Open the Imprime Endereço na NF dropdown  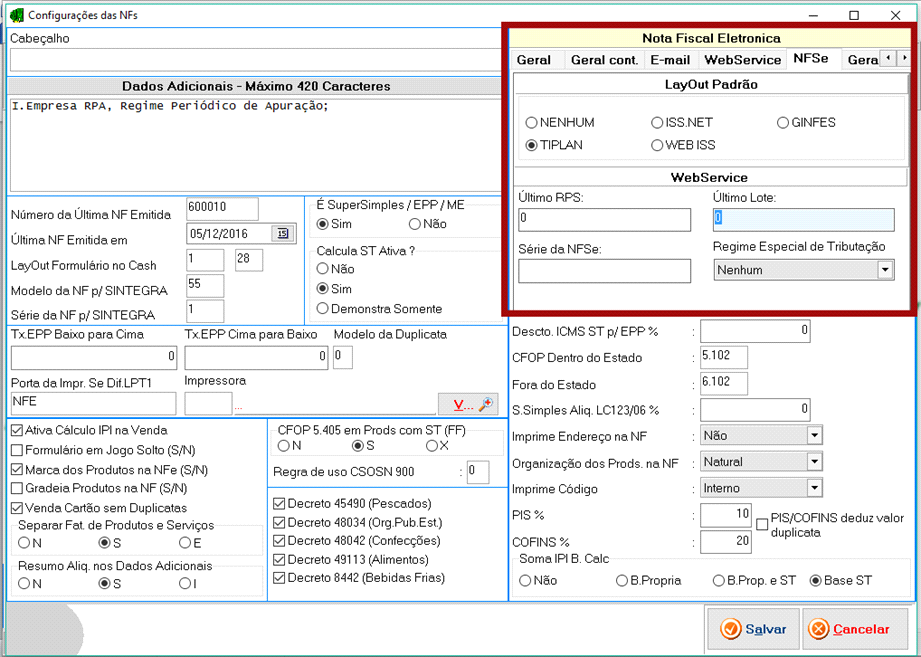[x=814, y=436]
